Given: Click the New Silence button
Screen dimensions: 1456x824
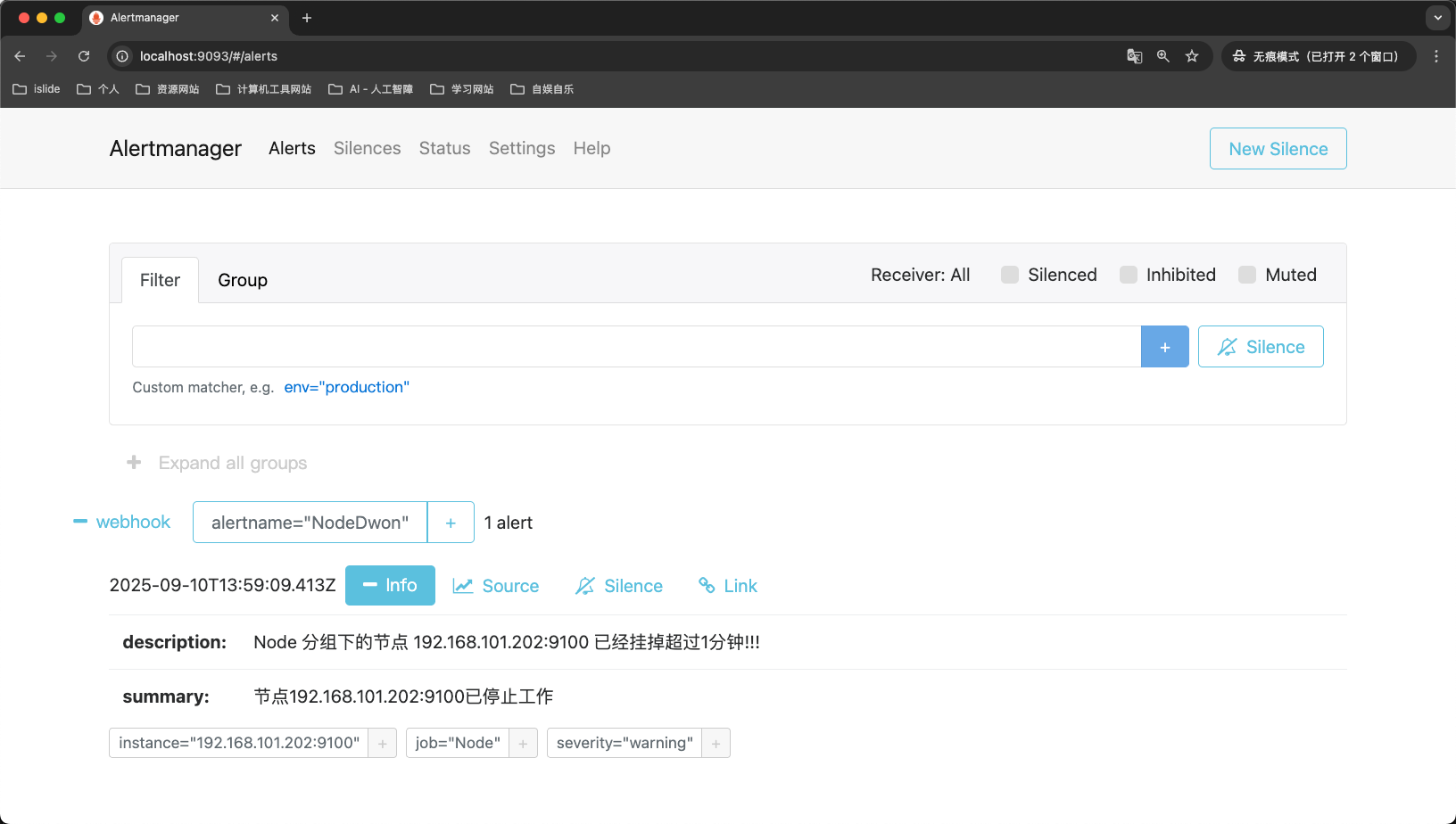Looking at the screenshot, I should 1278,148.
